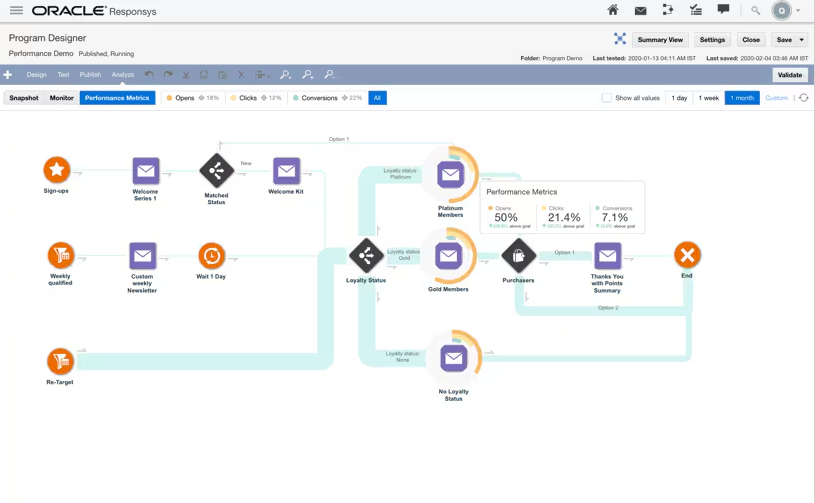Switch to the Monitor view tab

pyautogui.click(x=62, y=98)
